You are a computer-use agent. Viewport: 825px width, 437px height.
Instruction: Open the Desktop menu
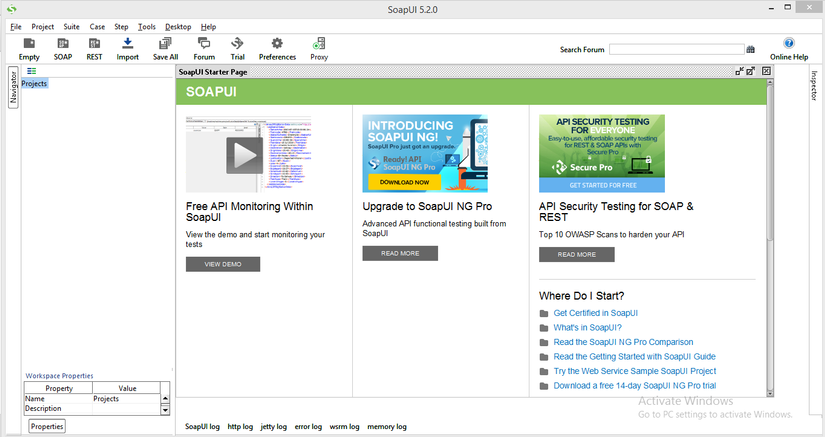pyautogui.click(x=178, y=27)
